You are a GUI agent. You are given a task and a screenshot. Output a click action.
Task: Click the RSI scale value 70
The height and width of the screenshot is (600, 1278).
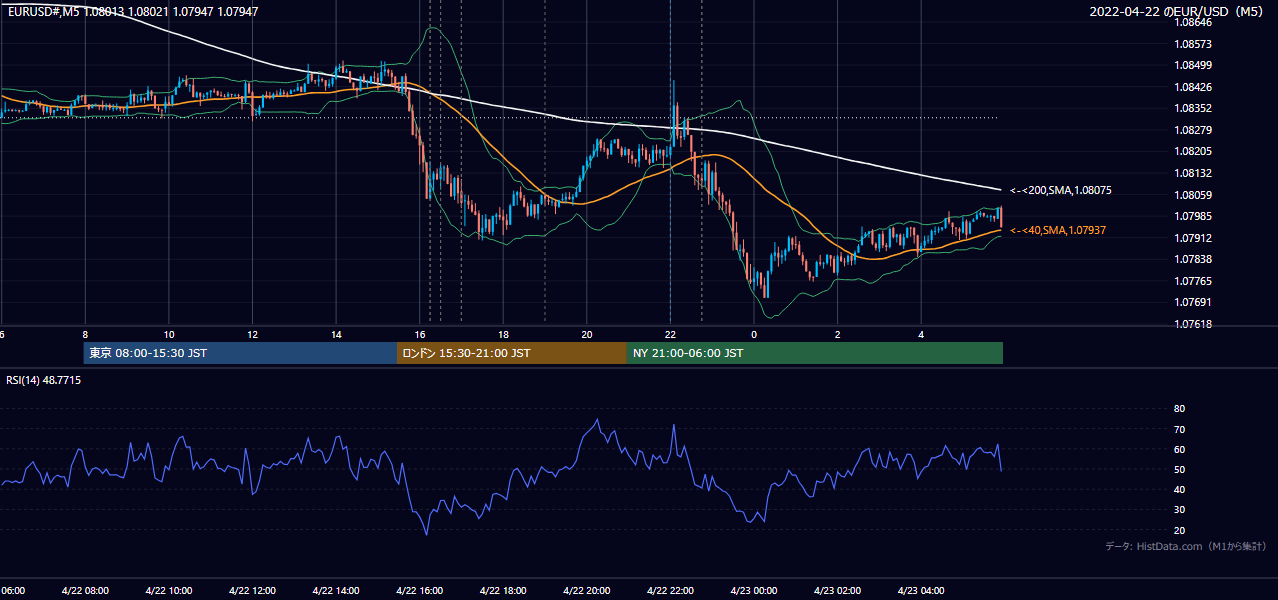(x=1179, y=429)
